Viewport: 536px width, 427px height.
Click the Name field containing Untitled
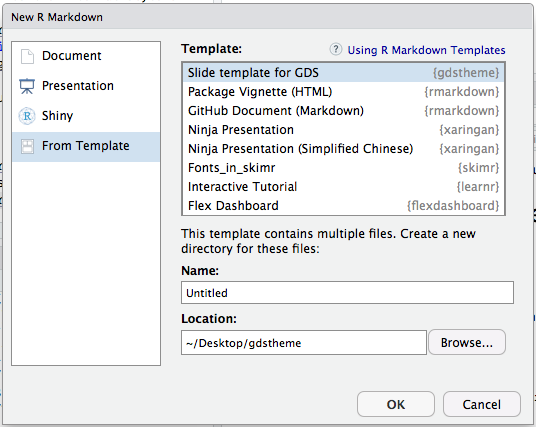click(347, 293)
